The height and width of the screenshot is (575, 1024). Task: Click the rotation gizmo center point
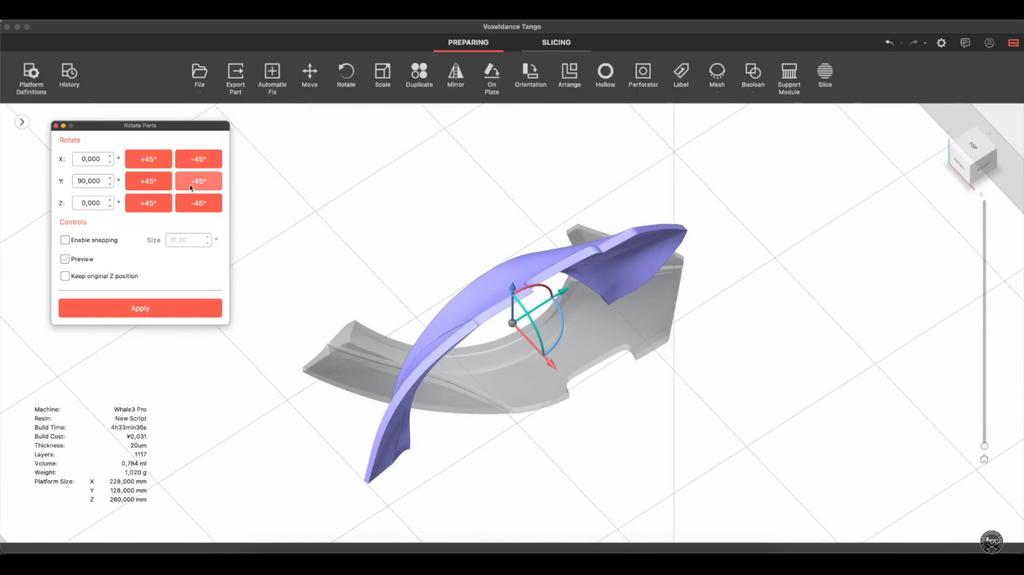pos(513,323)
